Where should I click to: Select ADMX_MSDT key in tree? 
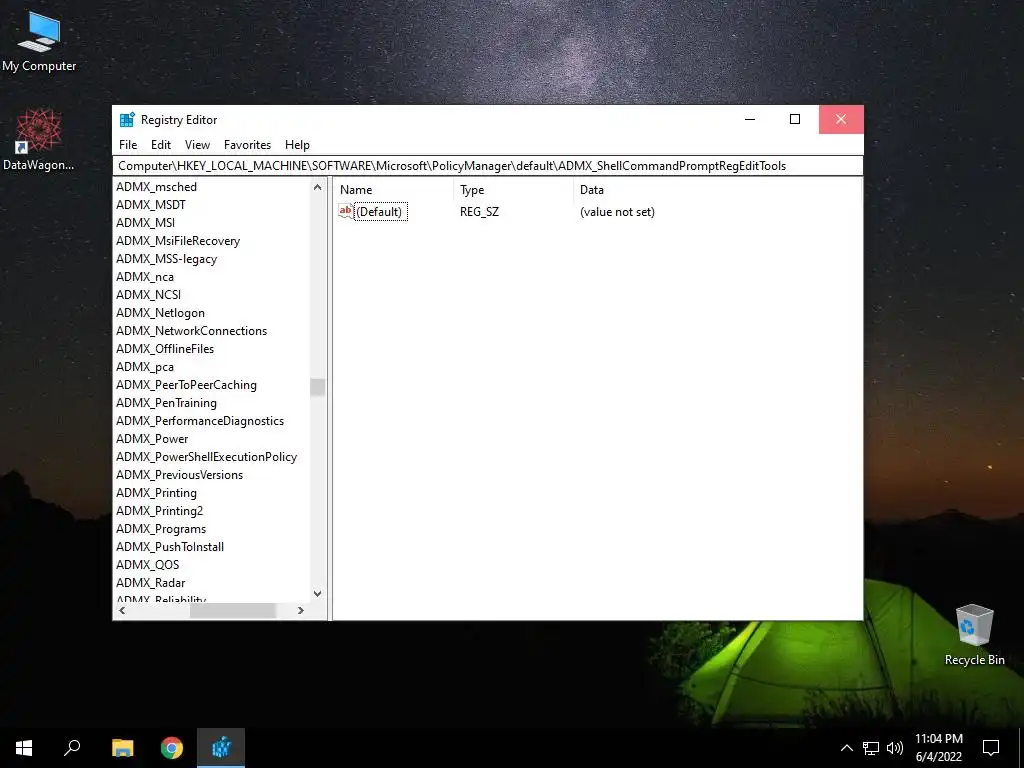pos(151,204)
